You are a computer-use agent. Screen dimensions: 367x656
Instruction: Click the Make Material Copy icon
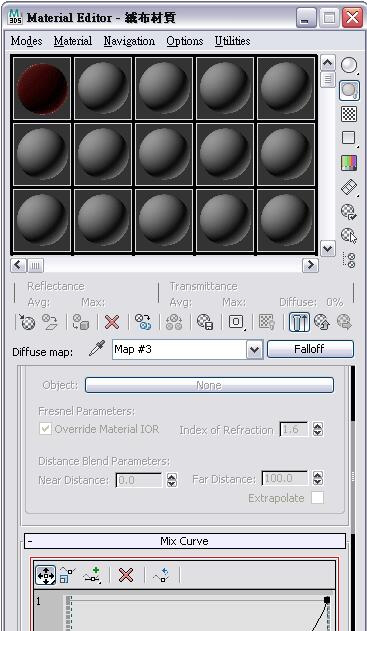pos(143,322)
